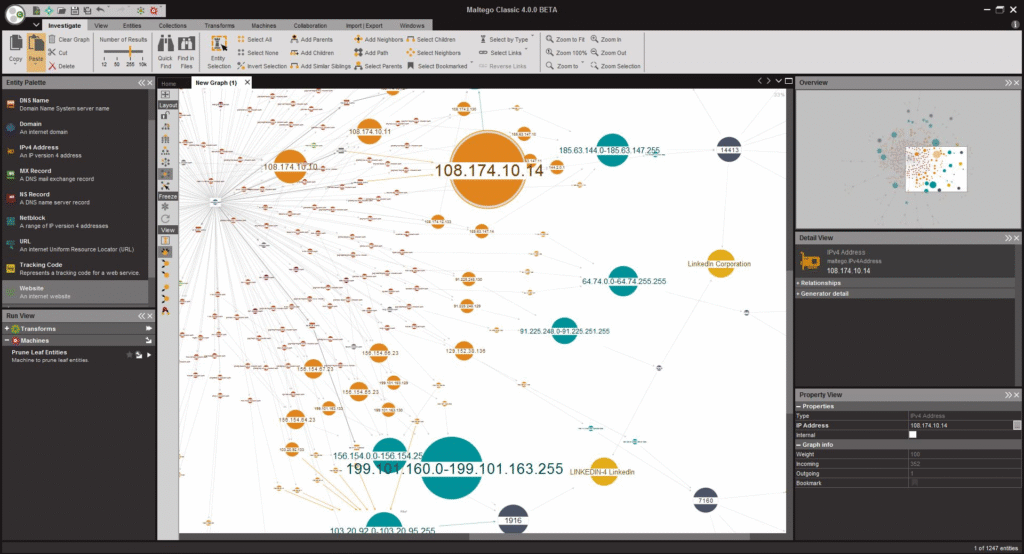This screenshot has height=554, width=1024.
Task: Click Zoom Selection
Action: (616, 66)
